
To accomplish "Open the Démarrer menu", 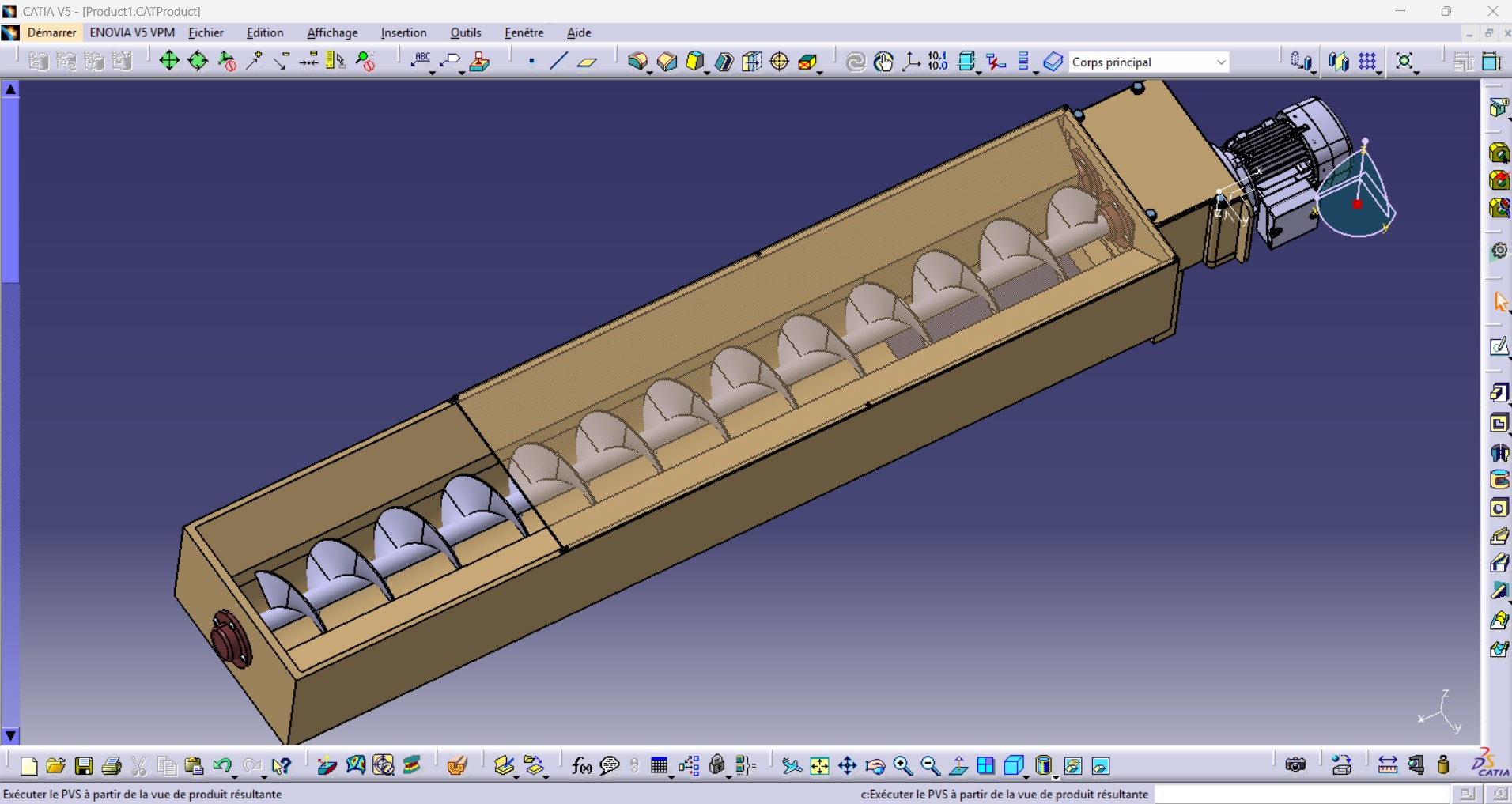I will (52, 32).
